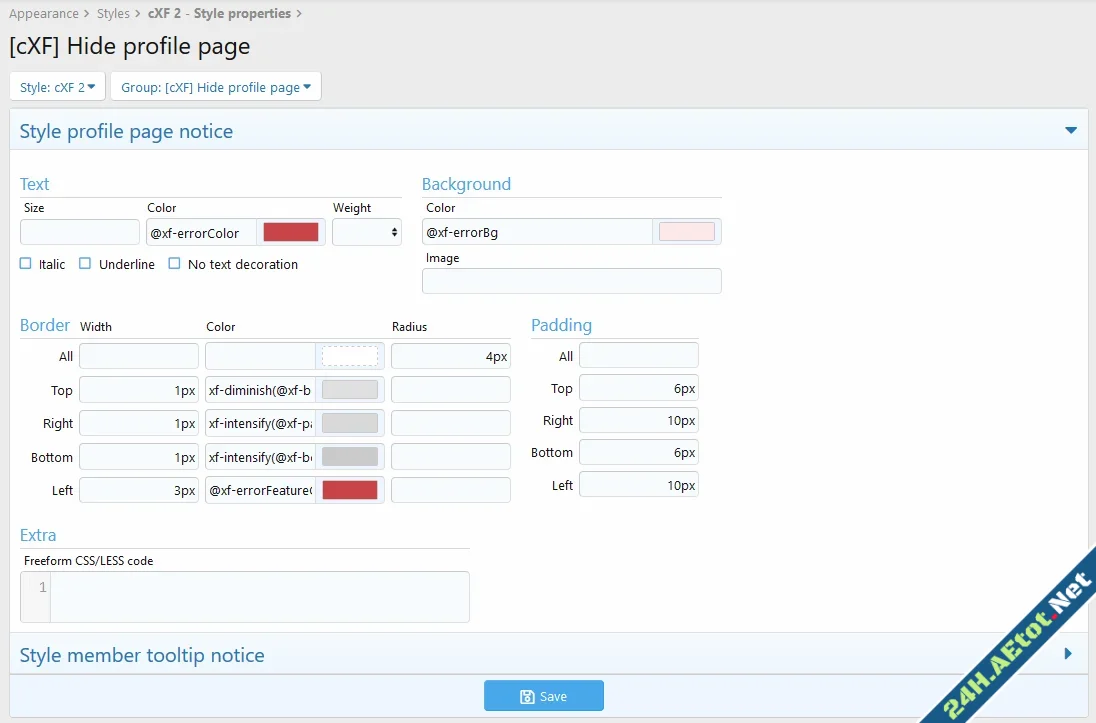Open the Style: cXF 2 dropdown
This screenshot has width=1096, height=723.
click(x=57, y=86)
